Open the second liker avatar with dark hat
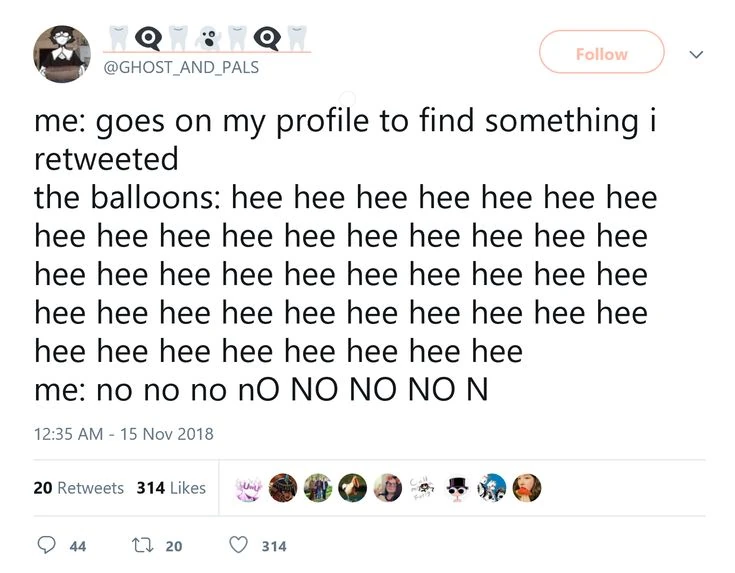The height and width of the screenshot is (573, 735). [283, 488]
